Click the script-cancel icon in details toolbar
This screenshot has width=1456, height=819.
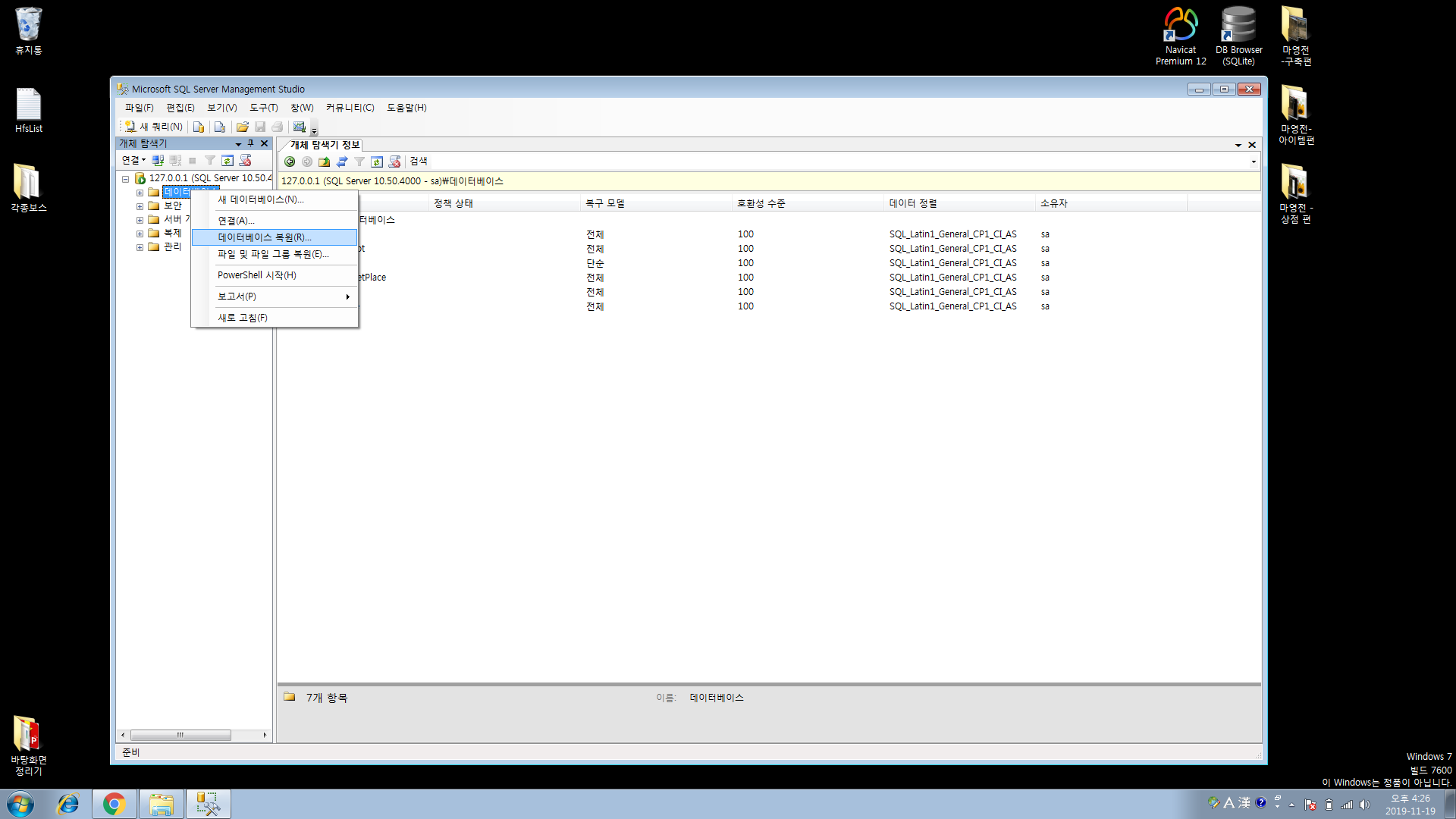pyautogui.click(x=394, y=162)
